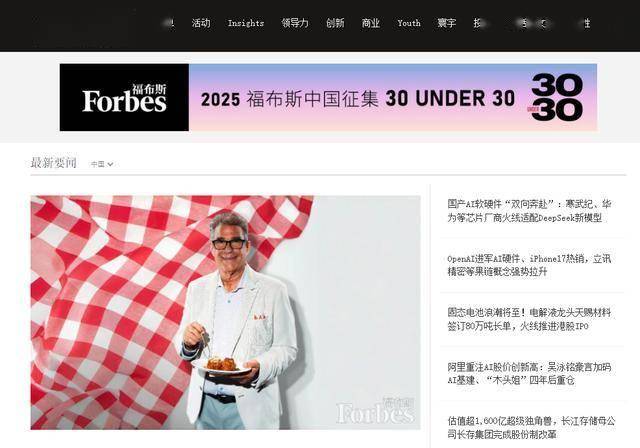
Task: Open the 固态电池浪潮将至 article link
Action: (x=529, y=319)
